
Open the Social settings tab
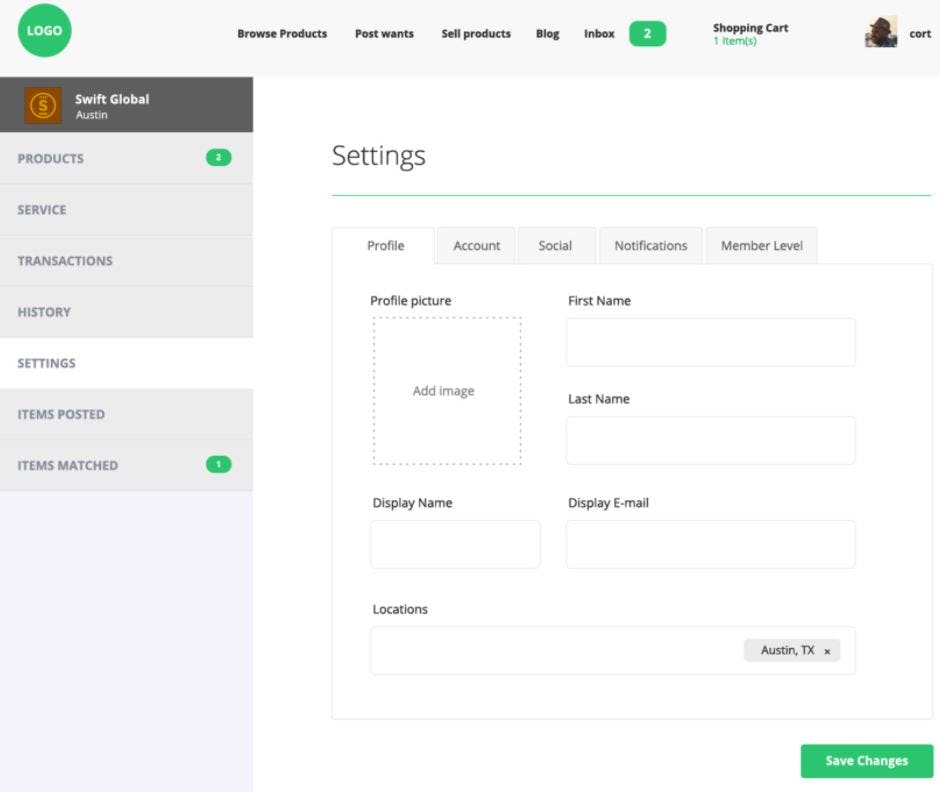click(557, 245)
